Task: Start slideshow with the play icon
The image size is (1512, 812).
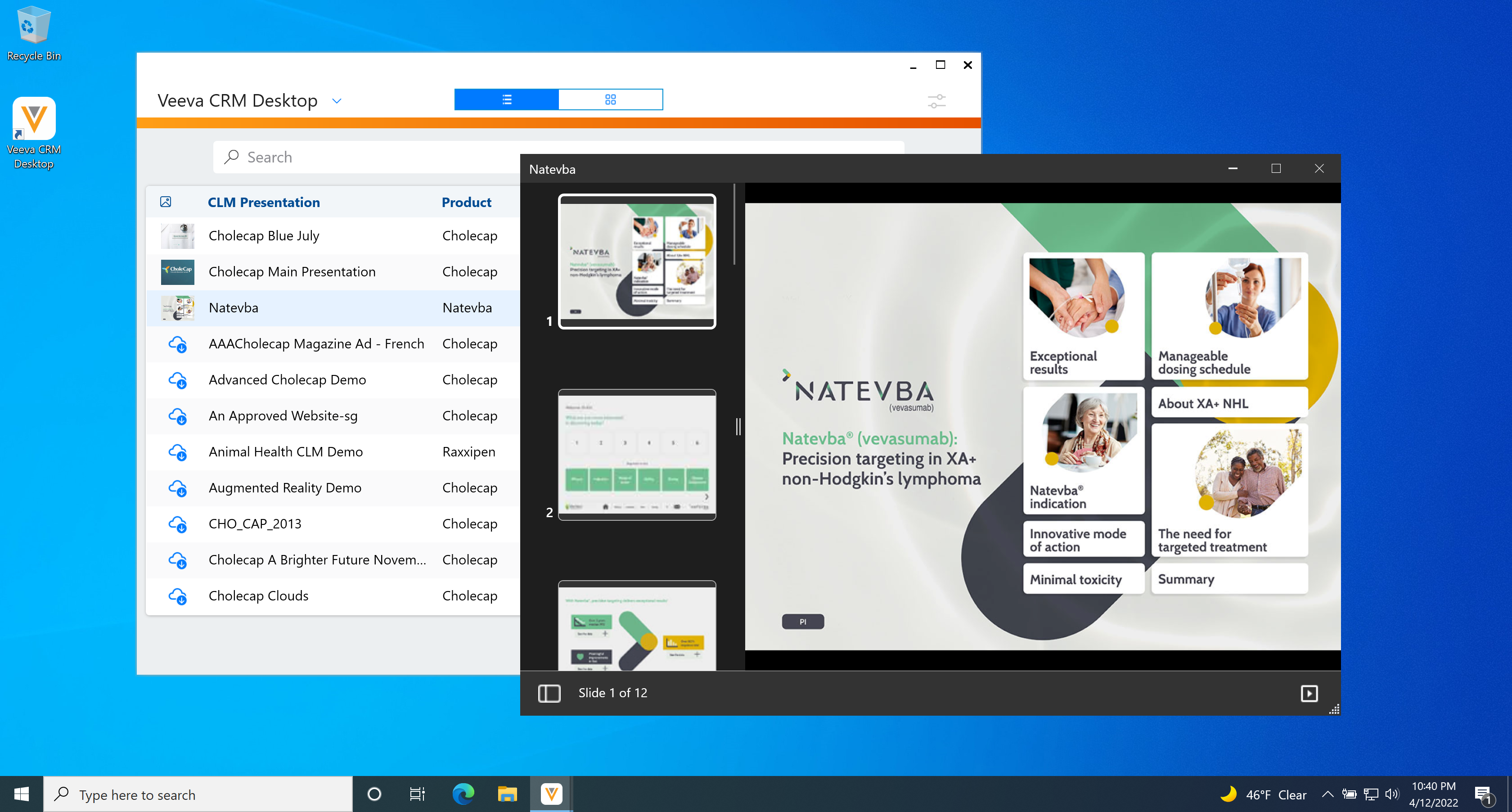Action: coord(1309,694)
